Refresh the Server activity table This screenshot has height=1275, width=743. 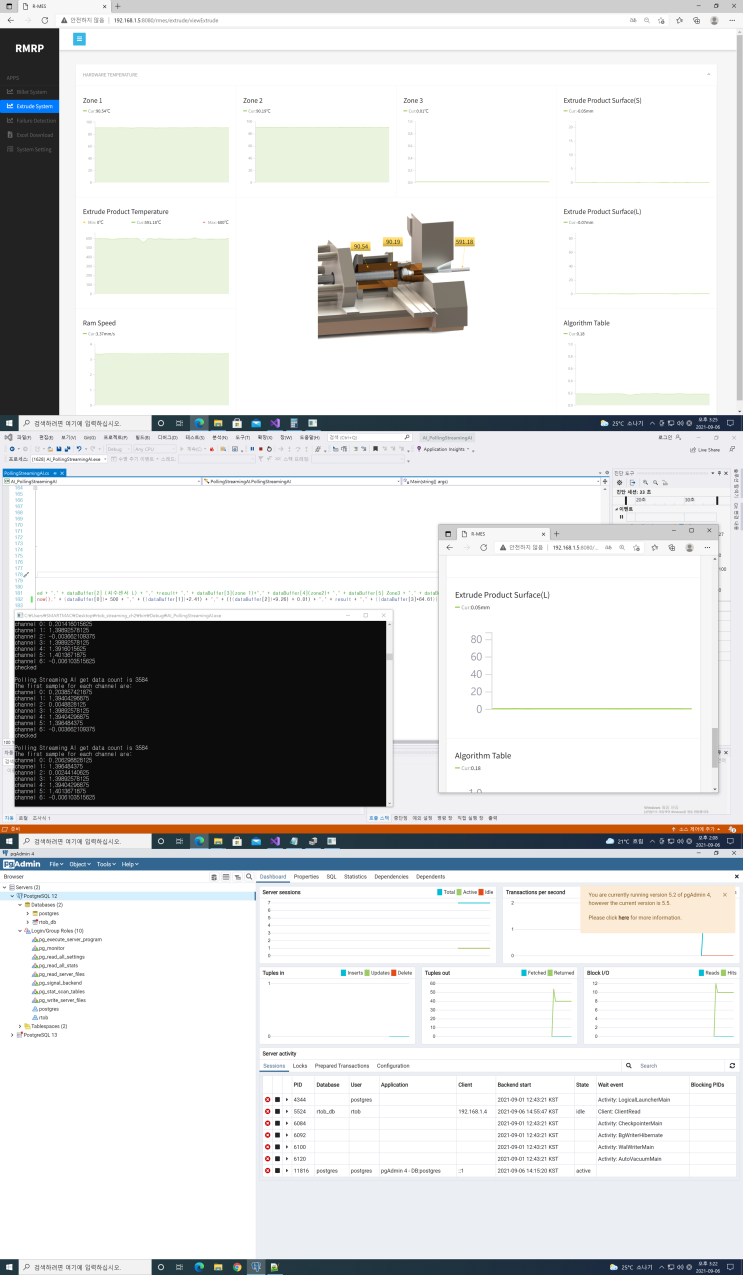pos(733,1066)
